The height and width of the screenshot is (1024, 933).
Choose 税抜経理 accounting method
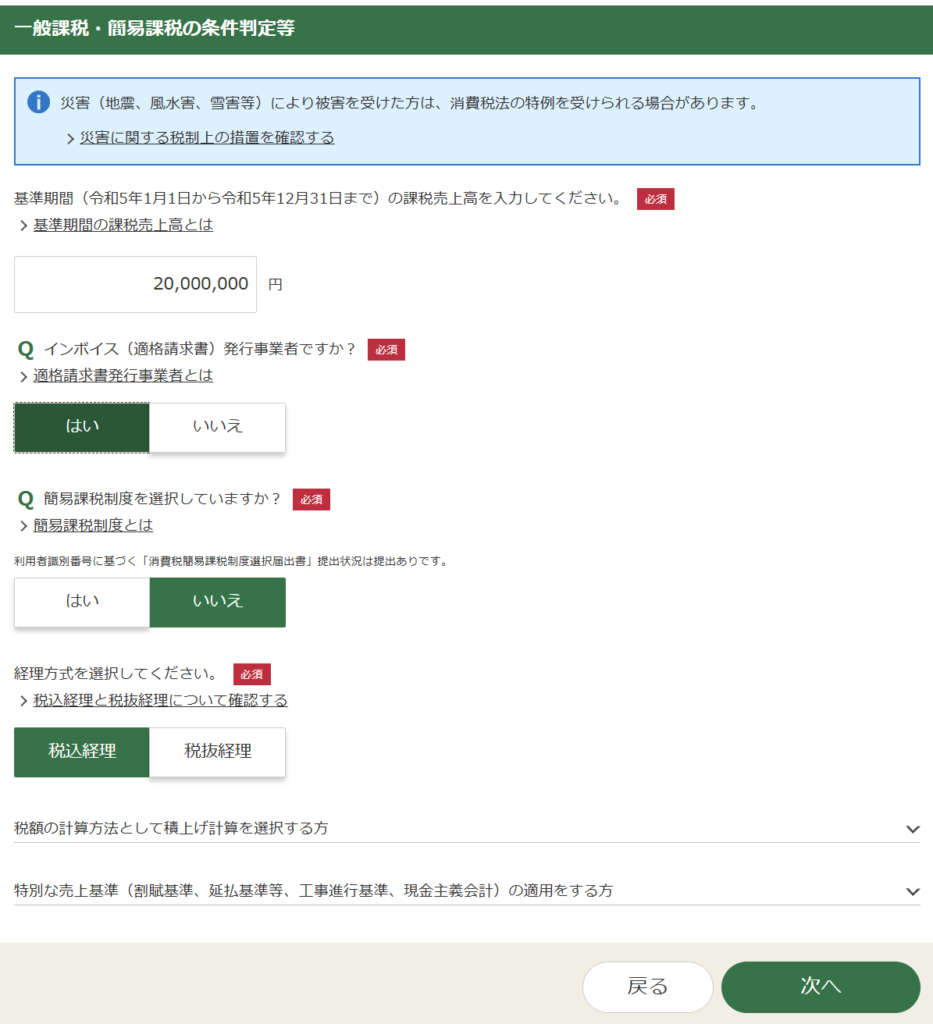[217, 752]
